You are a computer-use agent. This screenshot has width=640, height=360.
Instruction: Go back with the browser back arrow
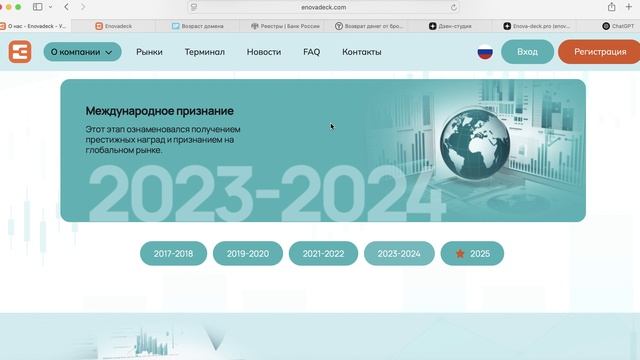point(67,7)
